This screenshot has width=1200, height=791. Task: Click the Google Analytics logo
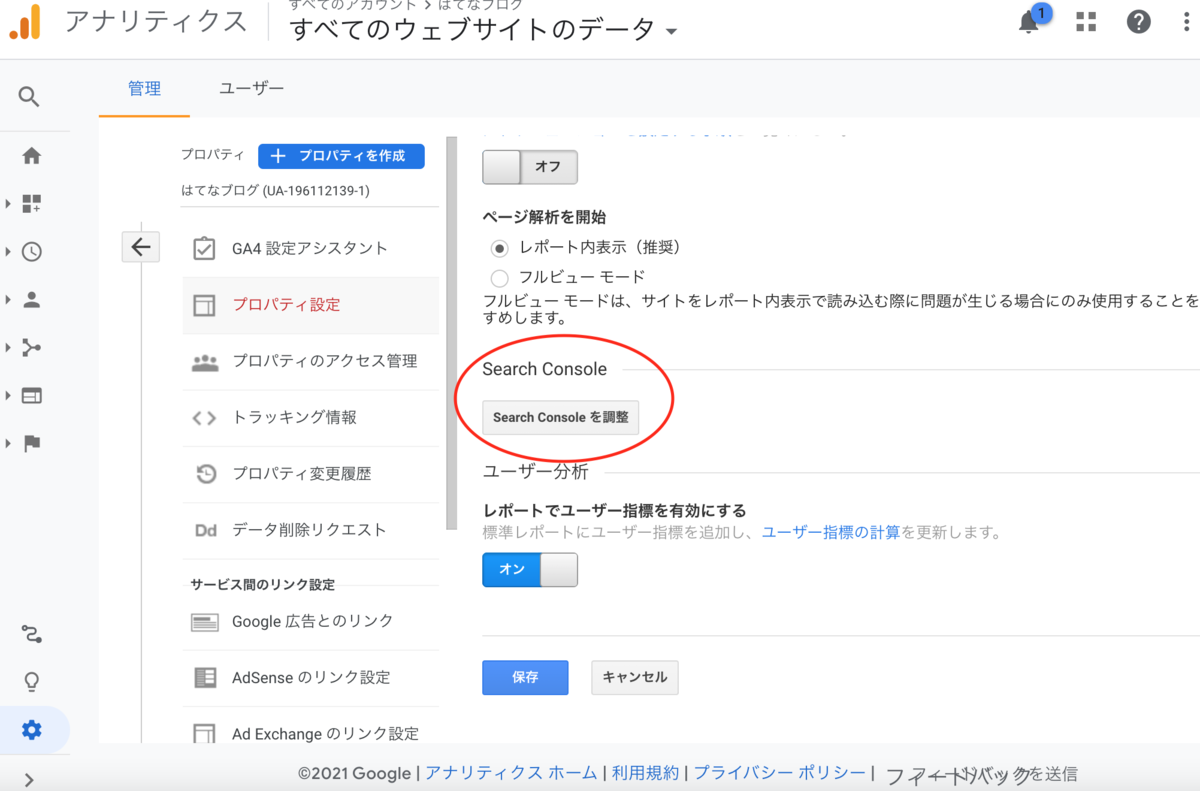(x=25, y=22)
